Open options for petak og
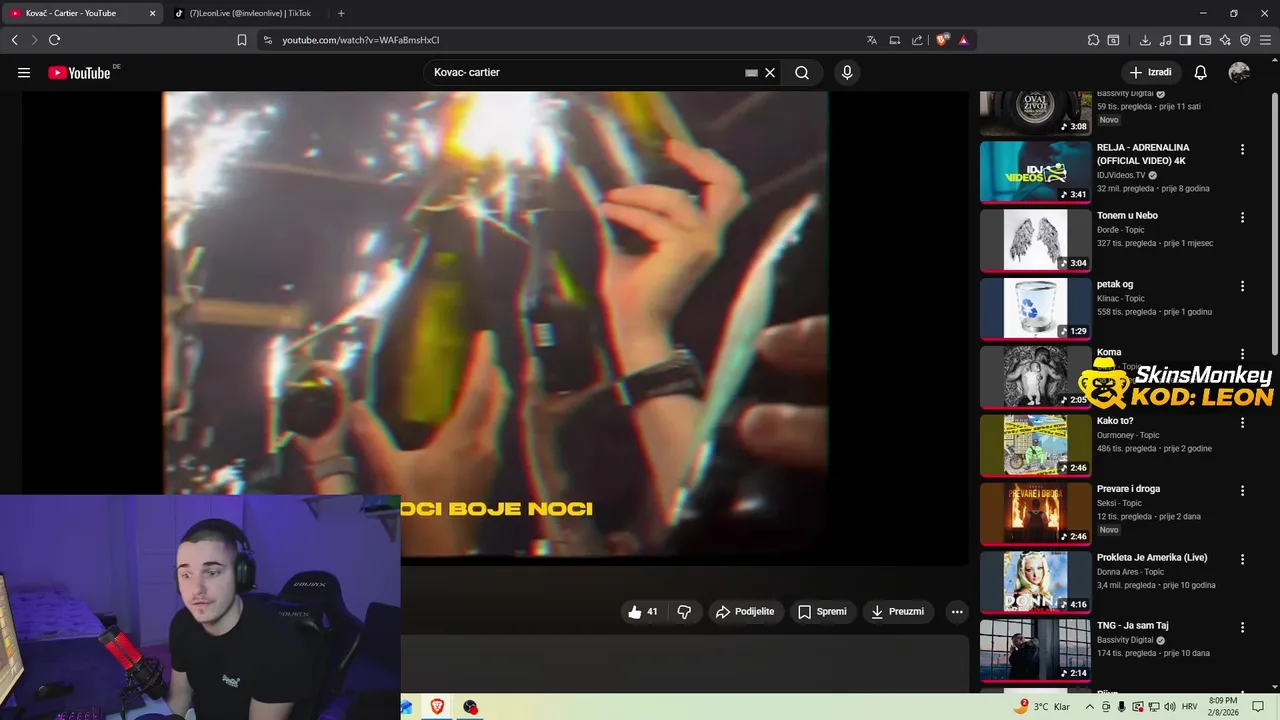This screenshot has width=1280, height=720. point(1242,286)
